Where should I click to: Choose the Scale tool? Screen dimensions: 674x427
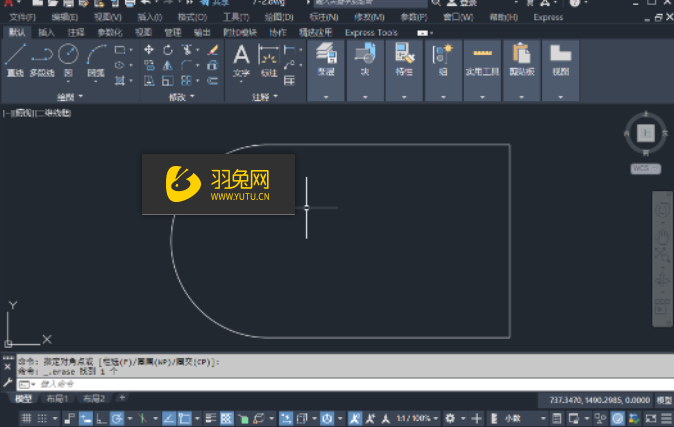168,81
